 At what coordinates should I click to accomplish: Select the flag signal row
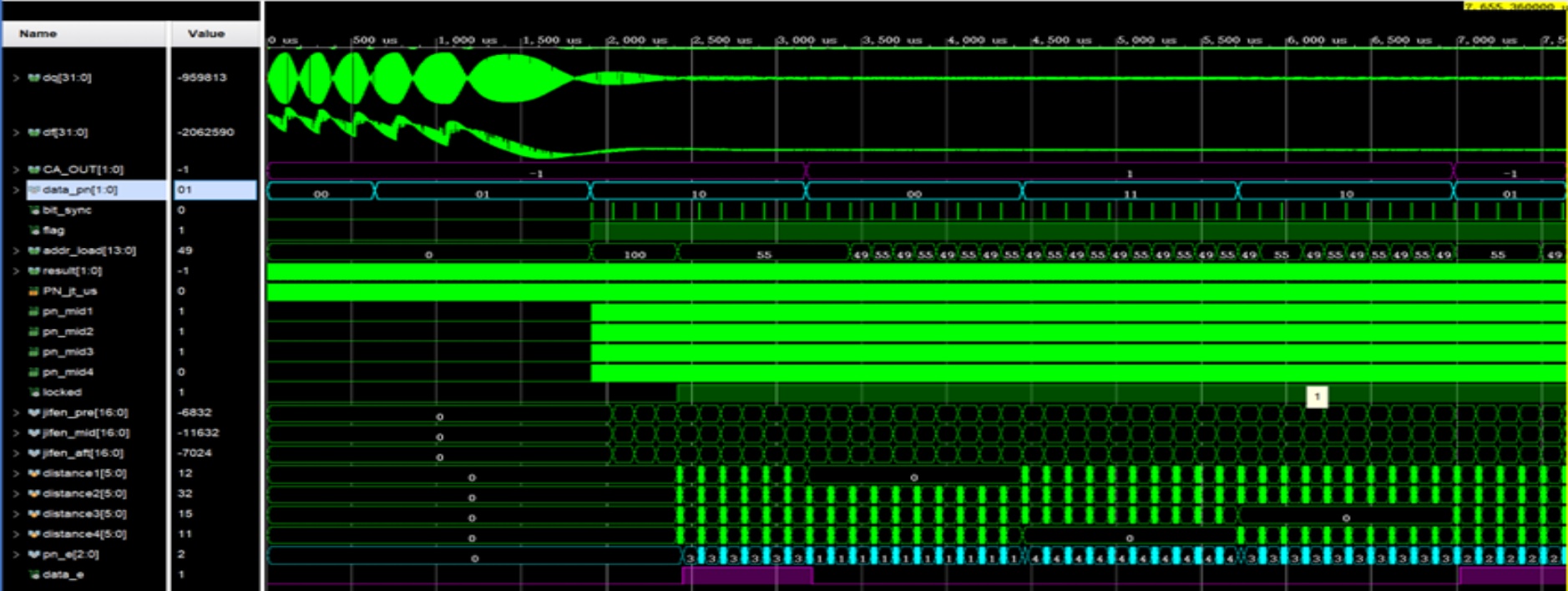pyautogui.click(x=53, y=230)
